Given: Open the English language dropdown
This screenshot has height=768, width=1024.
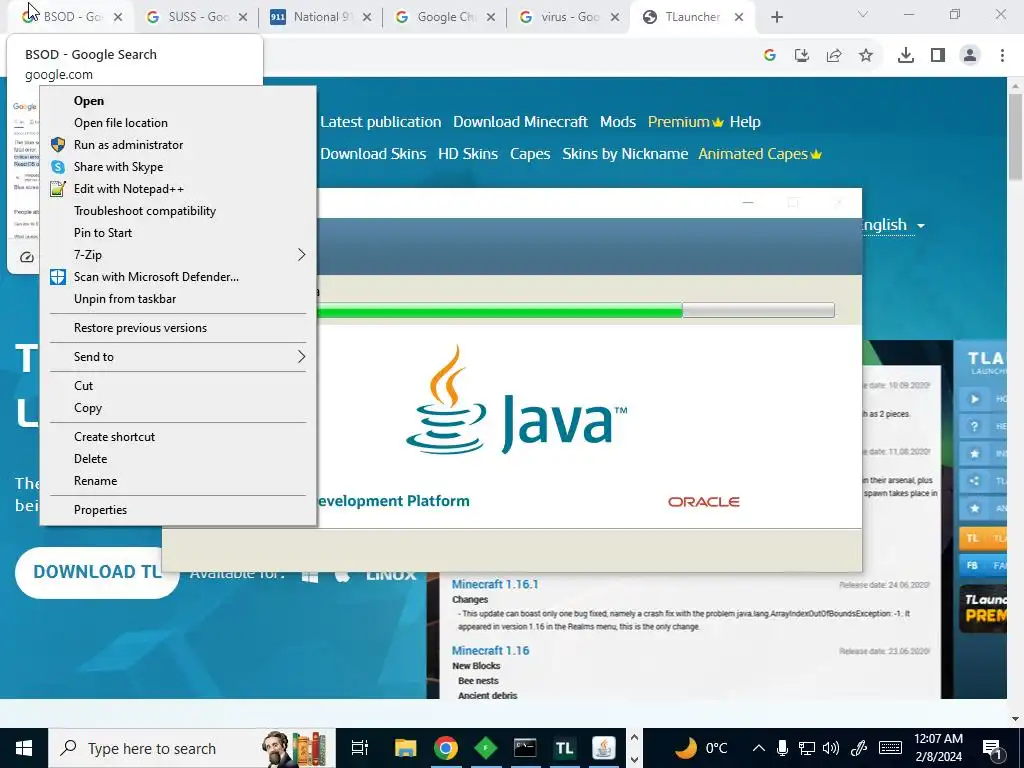Looking at the screenshot, I should 893,225.
